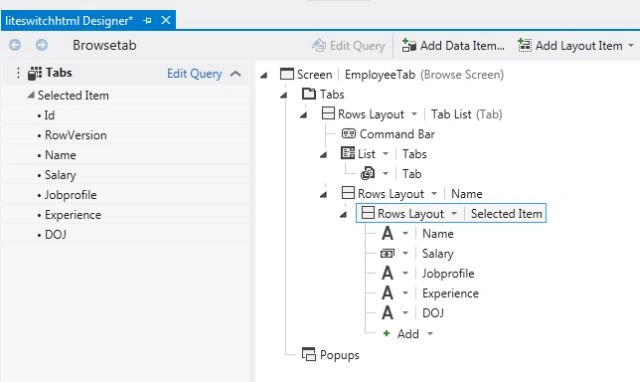Select the Popups tree item label

pos(340,355)
